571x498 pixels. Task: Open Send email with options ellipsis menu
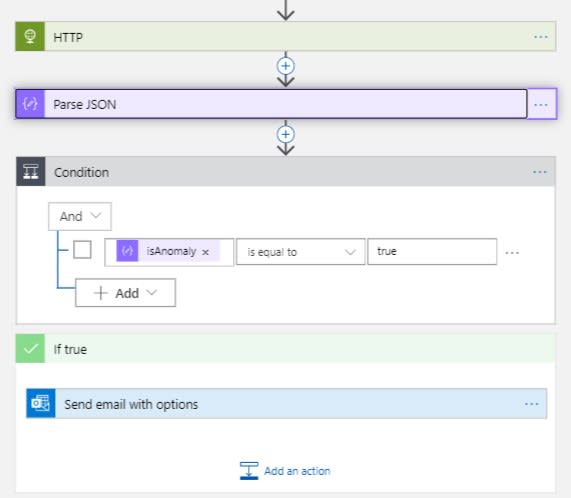pyautogui.click(x=532, y=404)
